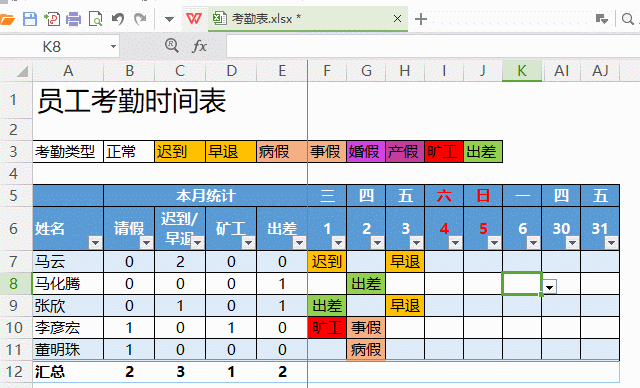Click the icon left of the search magnifier

tap(602, 19)
